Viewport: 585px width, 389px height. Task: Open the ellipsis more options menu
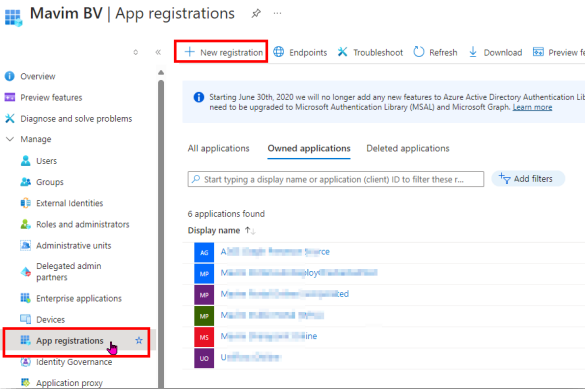click(x=277, y=13)
